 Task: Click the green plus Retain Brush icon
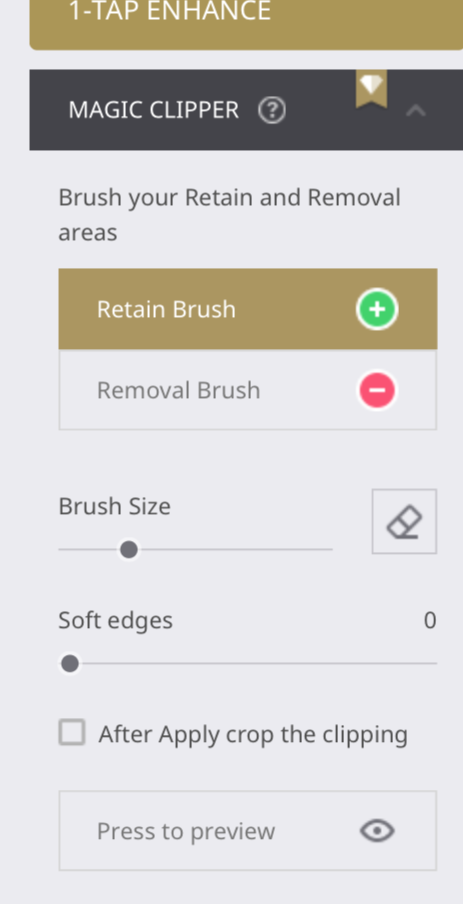[377, 310]
